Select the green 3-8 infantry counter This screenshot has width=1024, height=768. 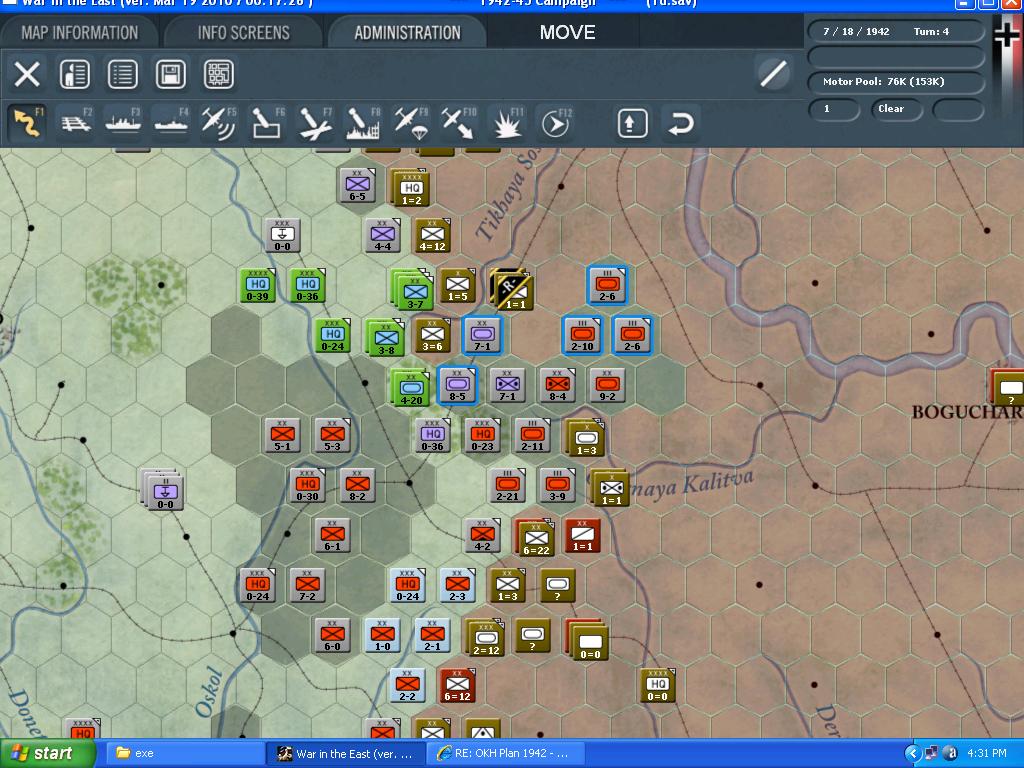pos(385,338)
